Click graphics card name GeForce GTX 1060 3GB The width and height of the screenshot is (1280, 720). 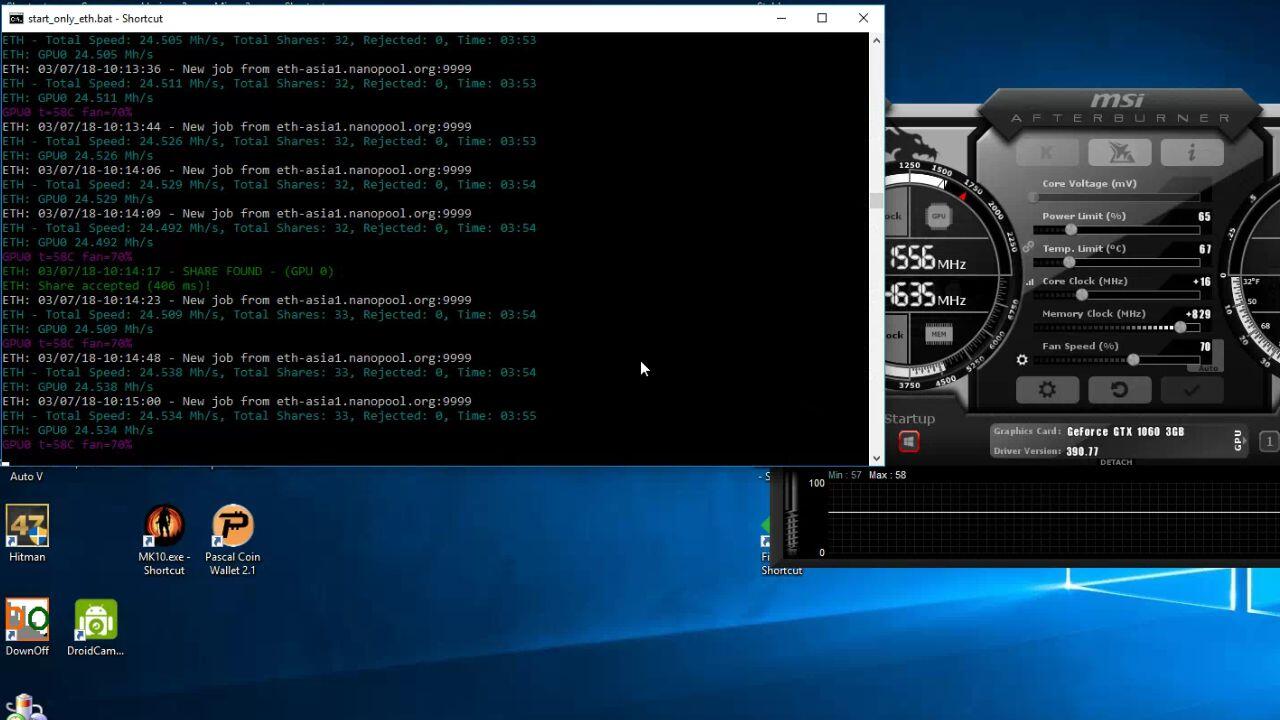coord(1125,432)
